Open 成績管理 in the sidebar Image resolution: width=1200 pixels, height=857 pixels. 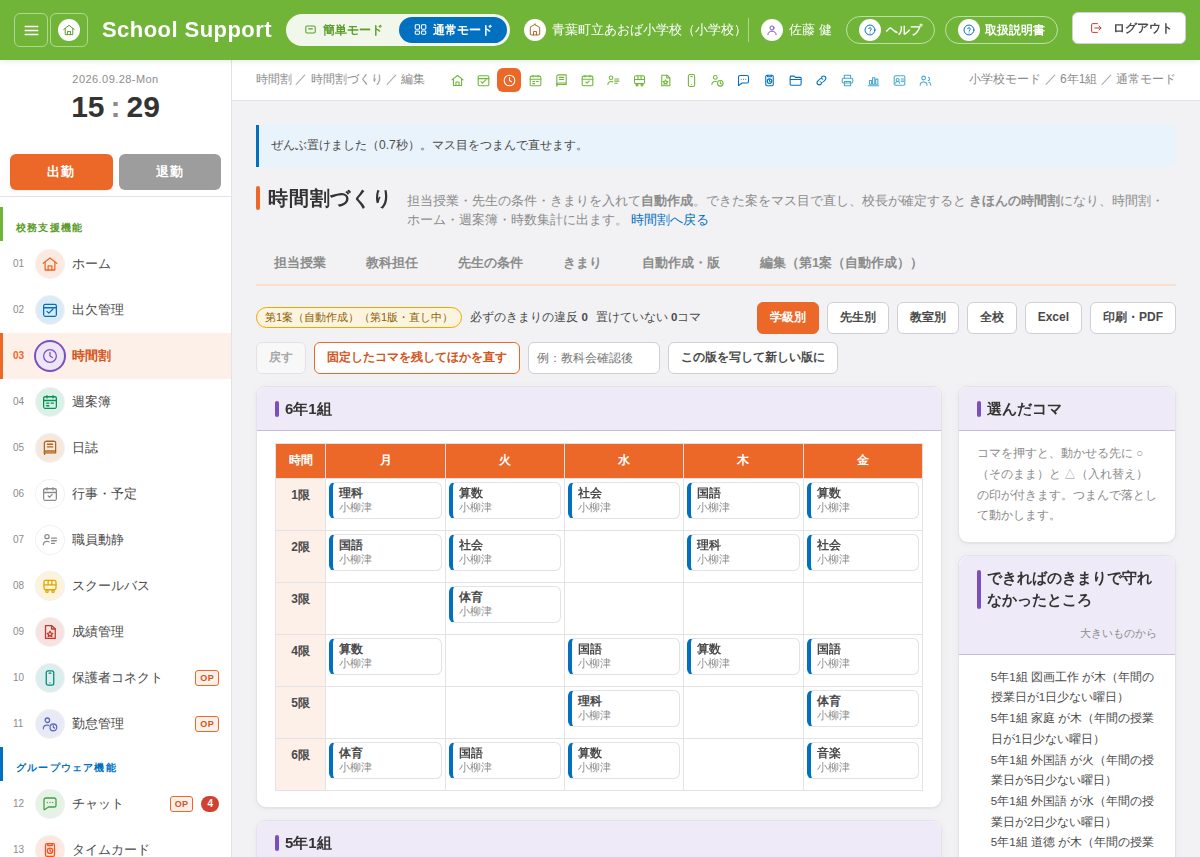116,632
